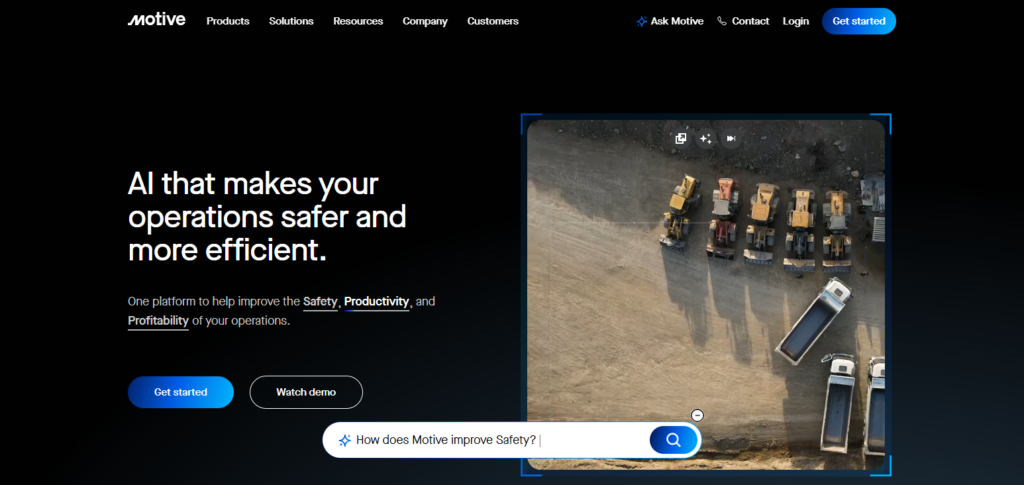Image resolution: width=1024 pixels, height=485 pixels.
Task: Click the skip-forward icon above the image
Action: (731, 139)
